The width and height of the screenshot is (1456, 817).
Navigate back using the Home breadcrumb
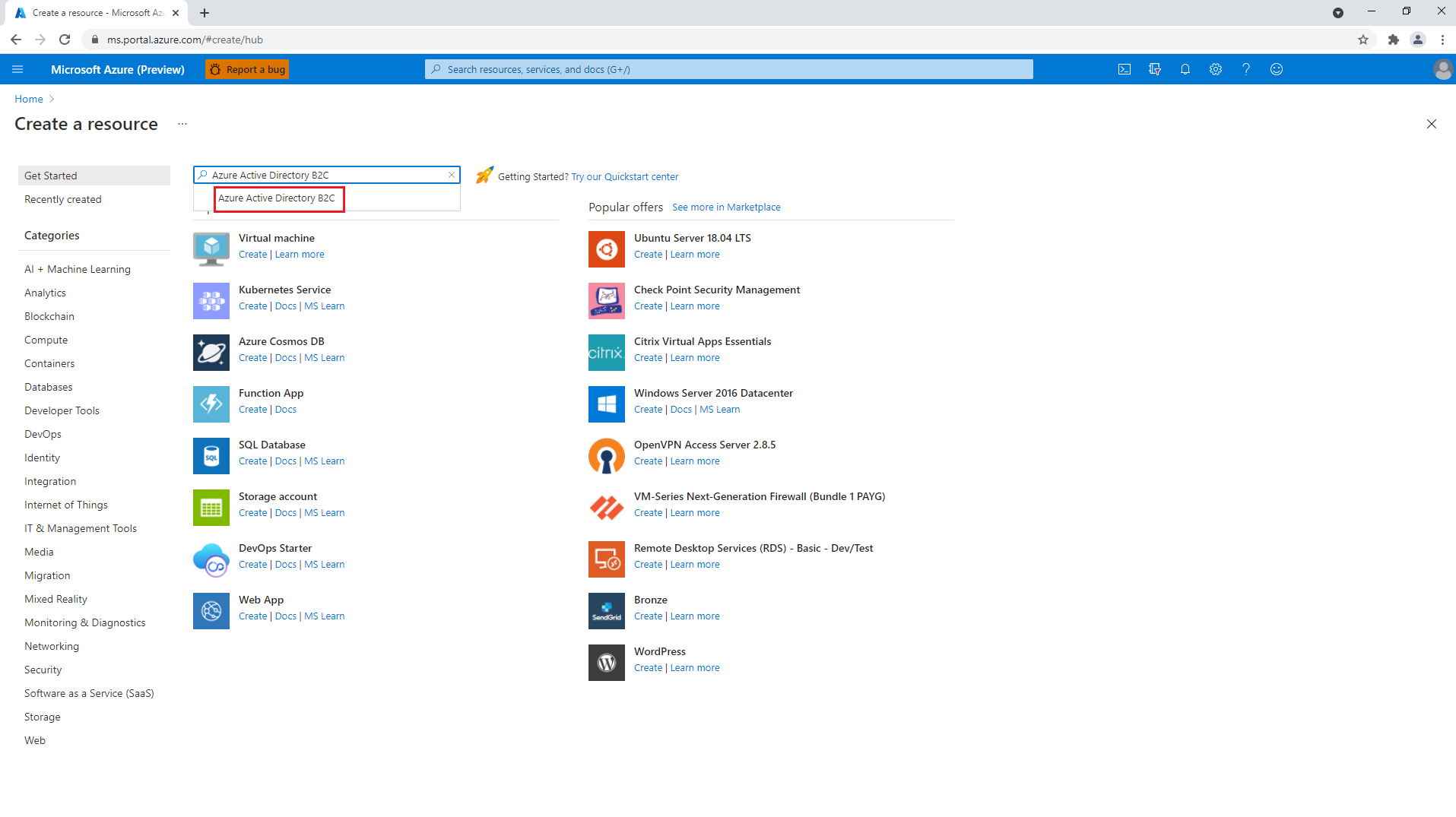click(x=28, y=99)
